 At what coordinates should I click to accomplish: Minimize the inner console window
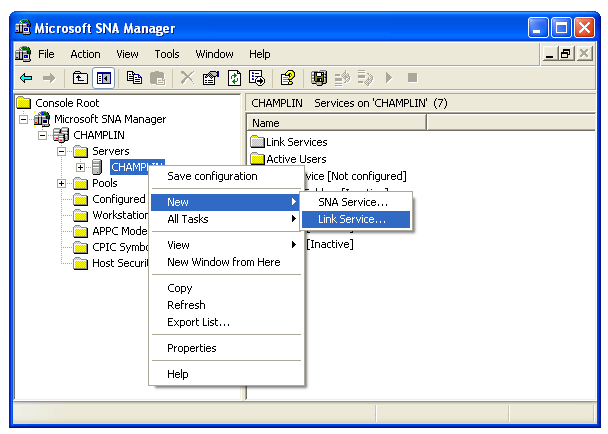click(x=549, y=54)
